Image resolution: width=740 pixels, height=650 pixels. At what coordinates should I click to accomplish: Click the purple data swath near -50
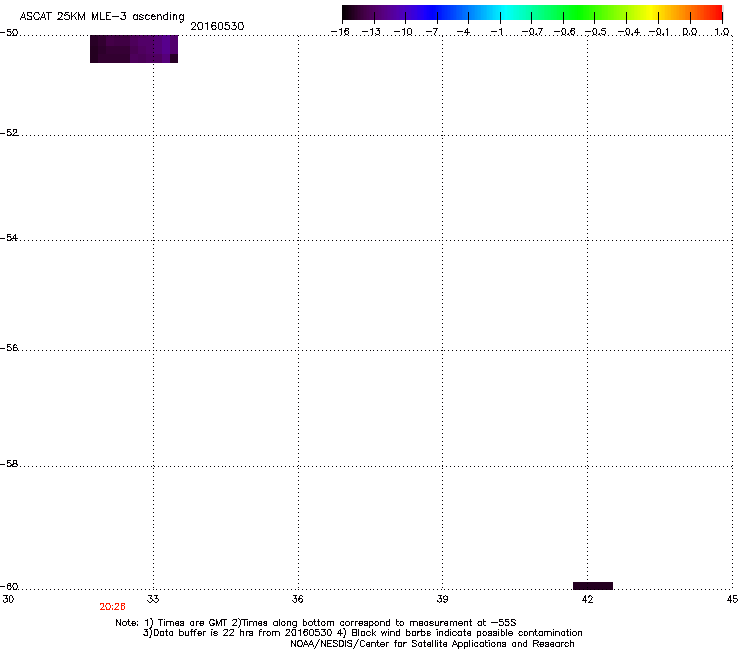tap(134, 49)
